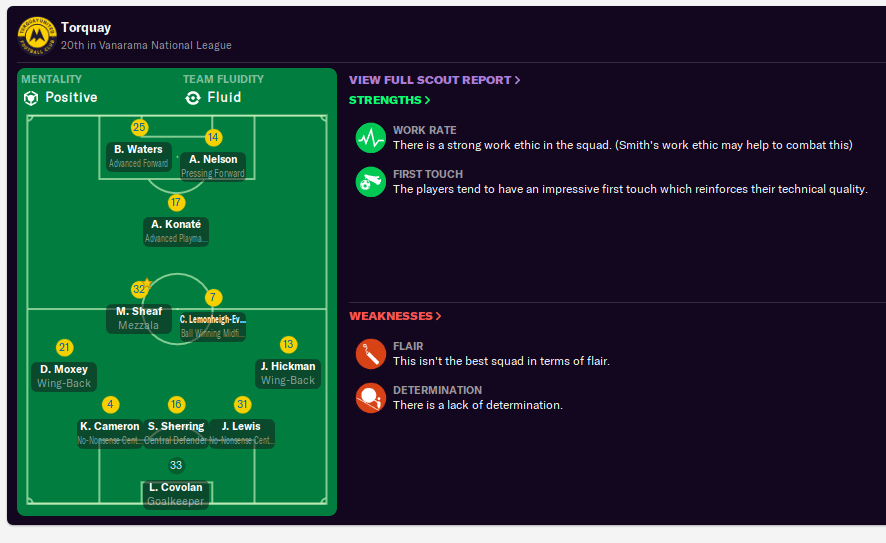The image size is (886, 543).
Task: Click the First Touch strength icon
Action: 371,182
